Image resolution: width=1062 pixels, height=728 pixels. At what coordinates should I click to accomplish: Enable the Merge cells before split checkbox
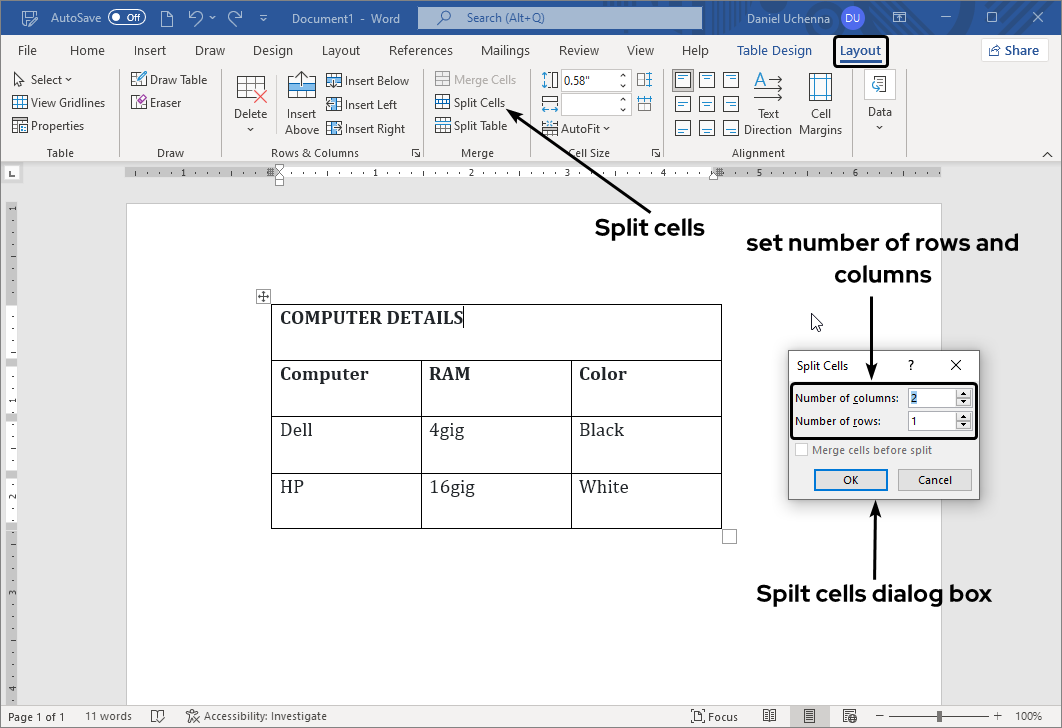click(x=801, y=449)
